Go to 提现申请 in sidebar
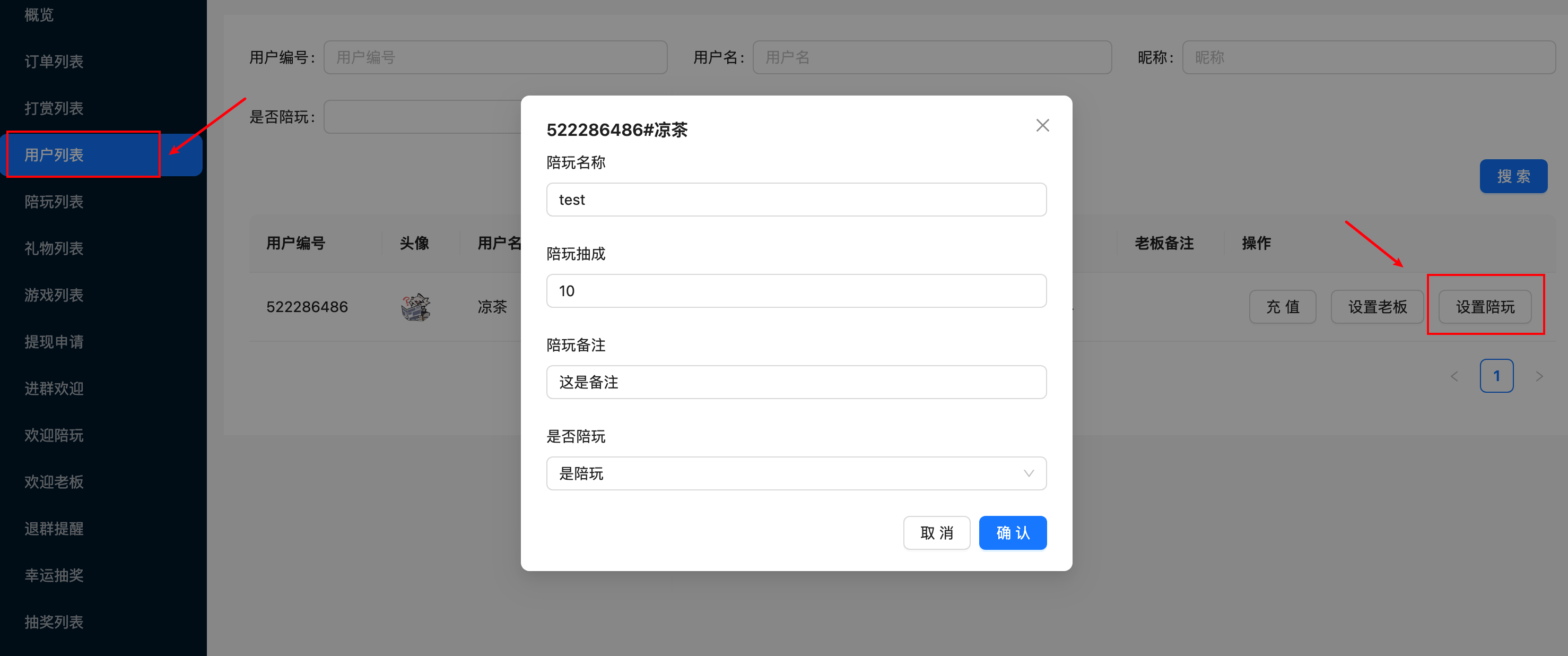Image resolution: width=1568 pixels, height=656 pixels. coord(54,342)
